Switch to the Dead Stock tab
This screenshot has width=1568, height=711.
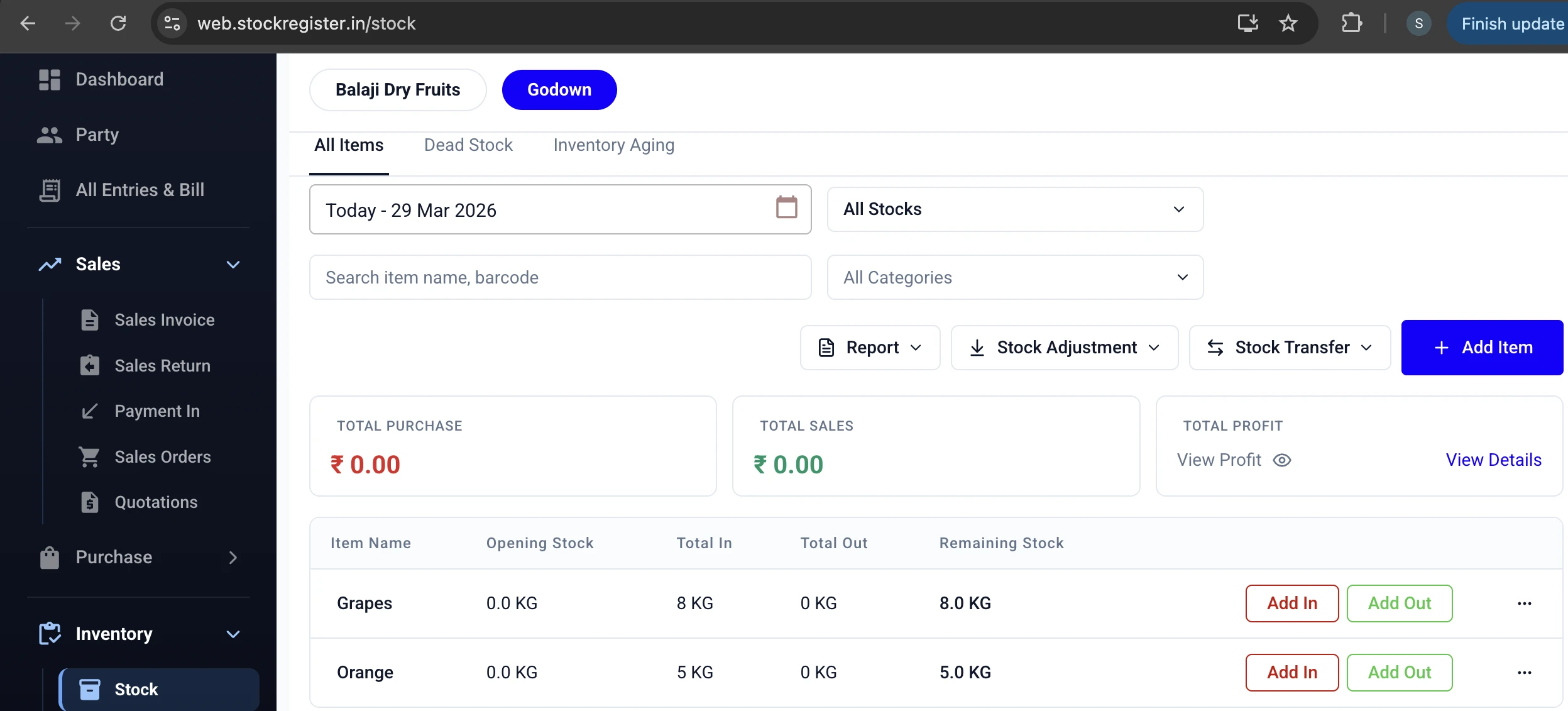coord(468,145)
